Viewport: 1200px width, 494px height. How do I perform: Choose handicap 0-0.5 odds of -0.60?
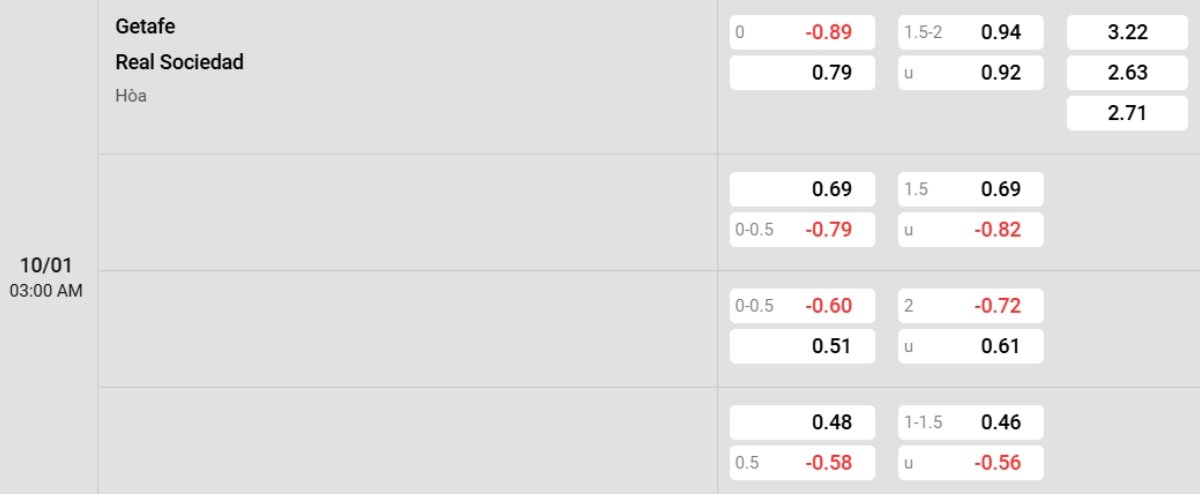point(802,306)
